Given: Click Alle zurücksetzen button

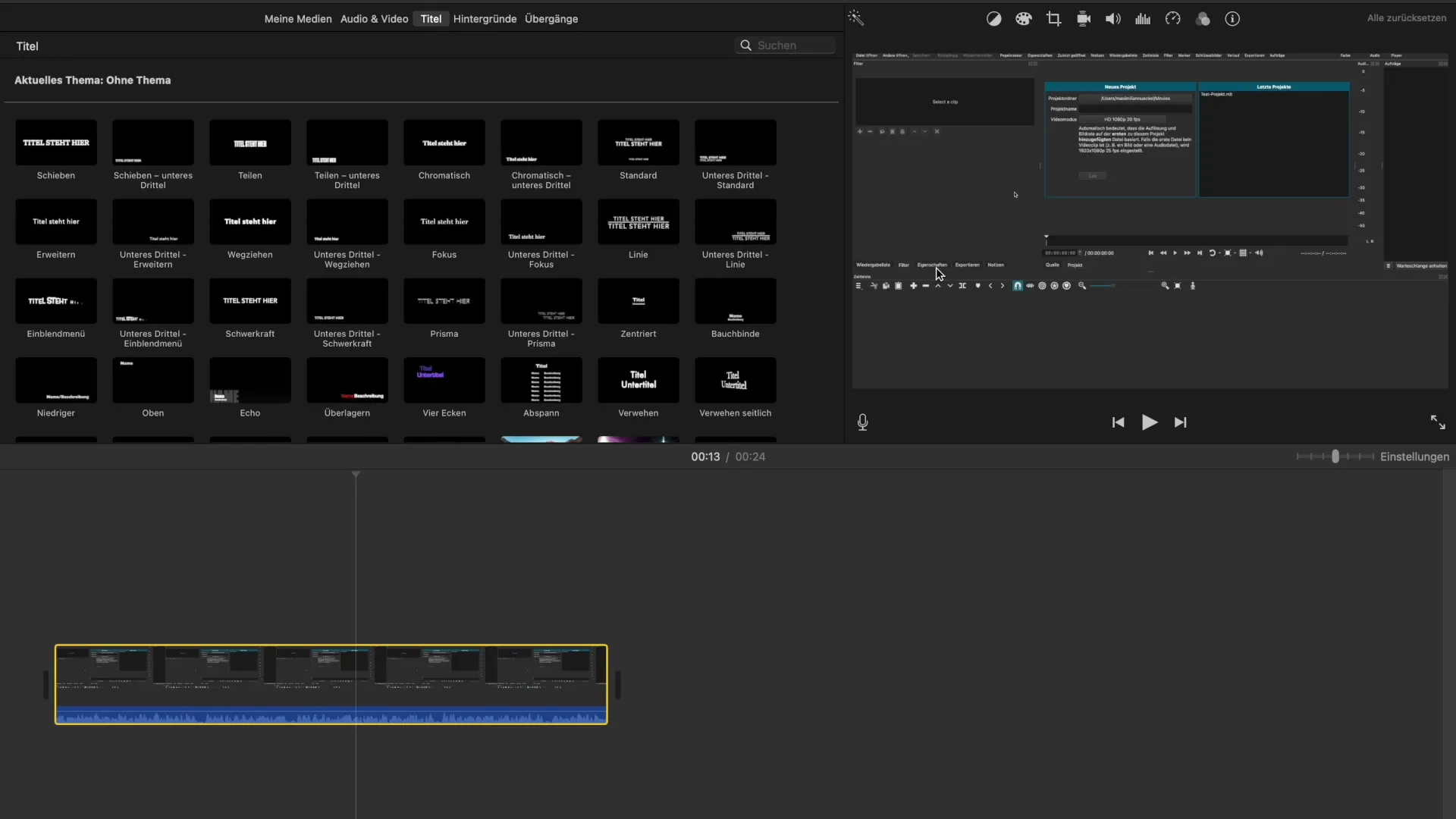Looking at the screenshot, I should [1407, 18].
